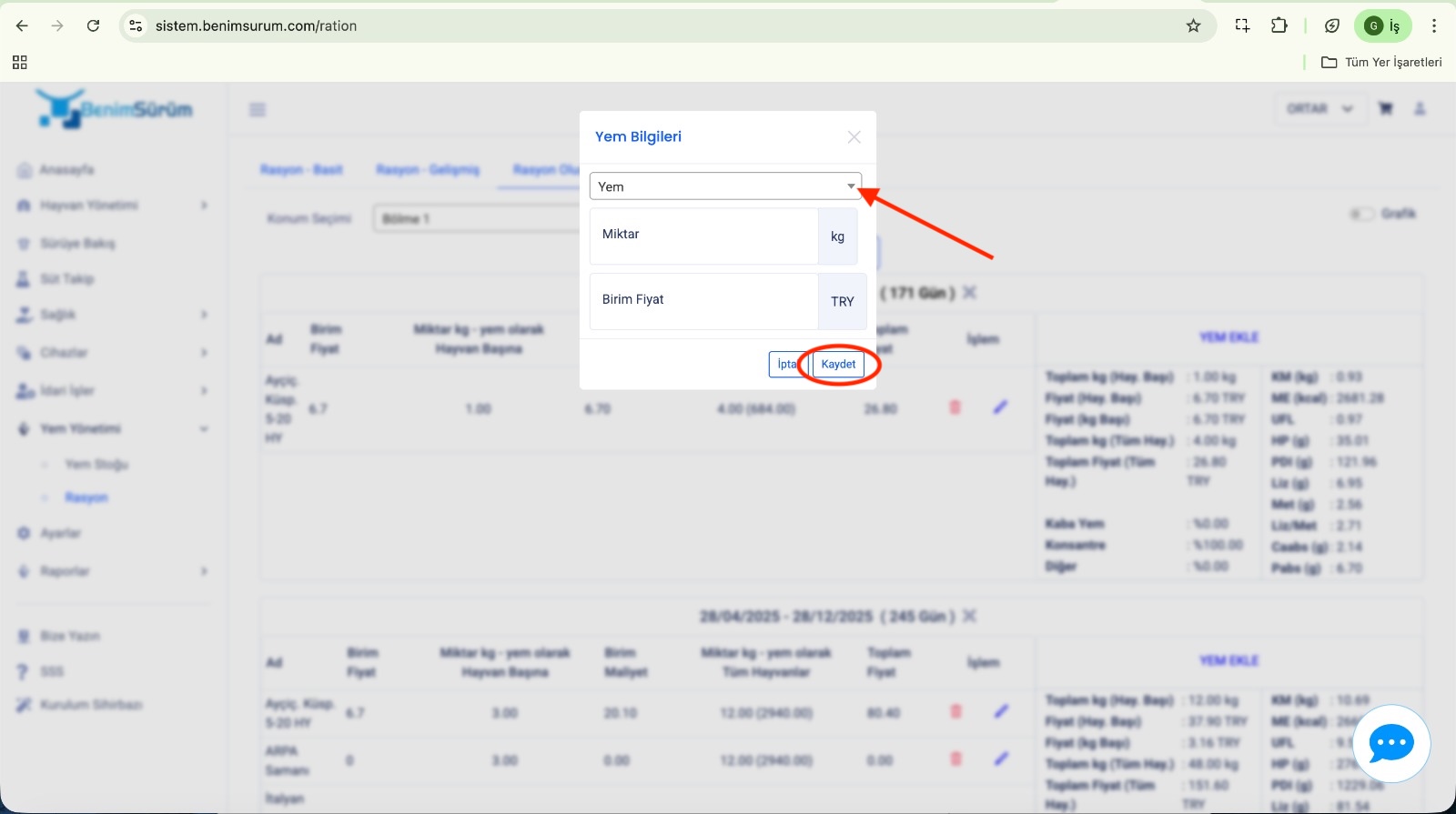Delete the ARPA row
The height and width of the screenshot is (814, 1456).
pos(955,759)
